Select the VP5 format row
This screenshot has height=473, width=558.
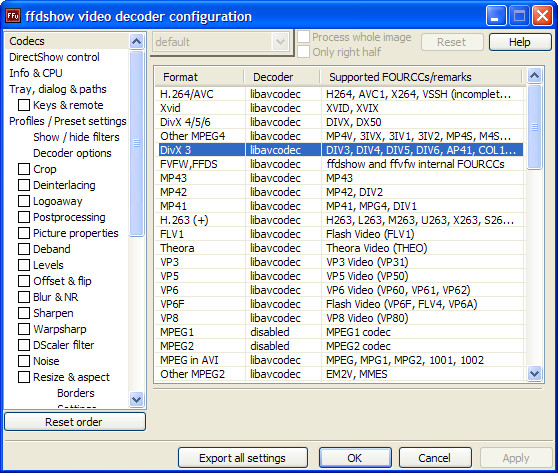pos(341,276)
